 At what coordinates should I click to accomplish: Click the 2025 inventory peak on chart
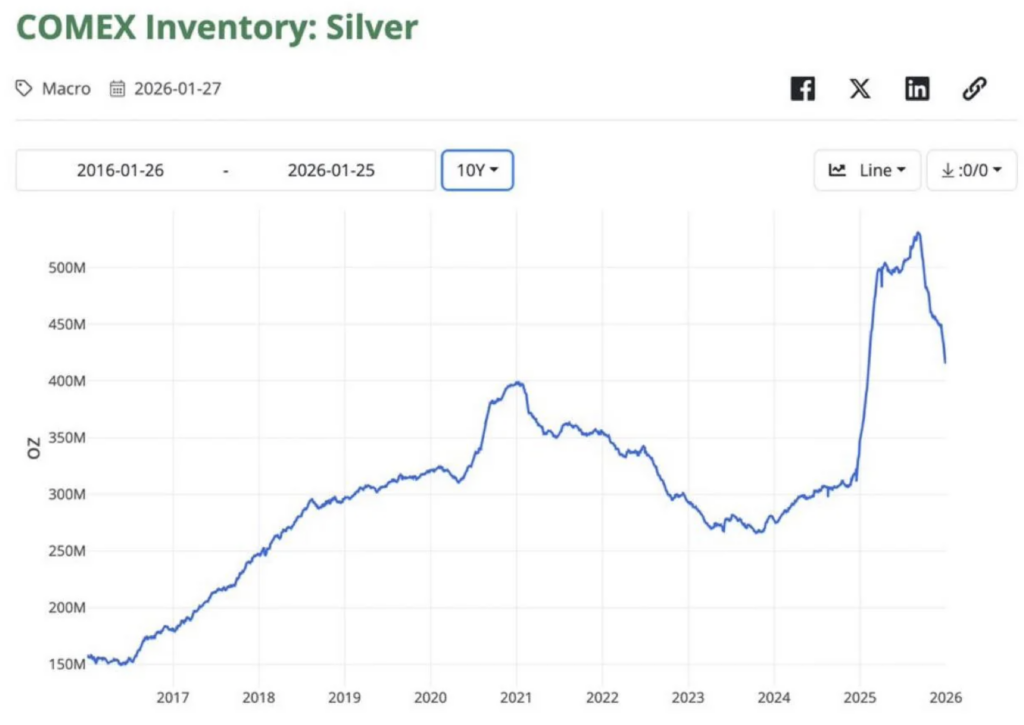click(x=917, y=233)
